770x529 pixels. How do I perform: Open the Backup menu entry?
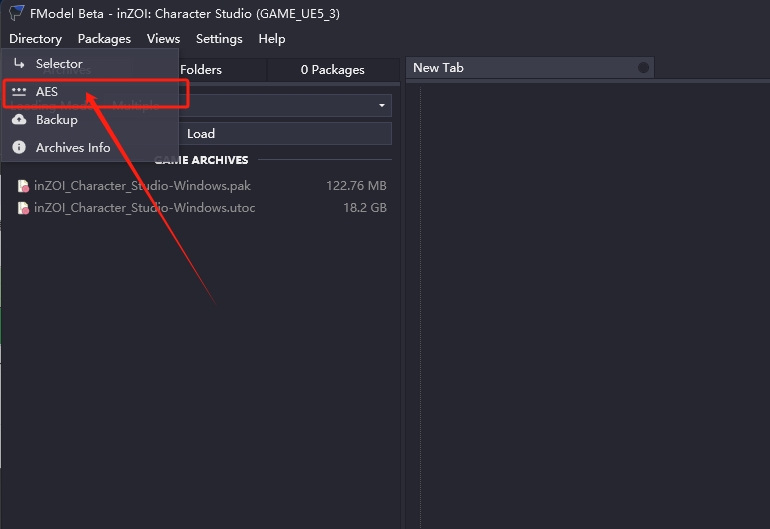tap(90, 120)
